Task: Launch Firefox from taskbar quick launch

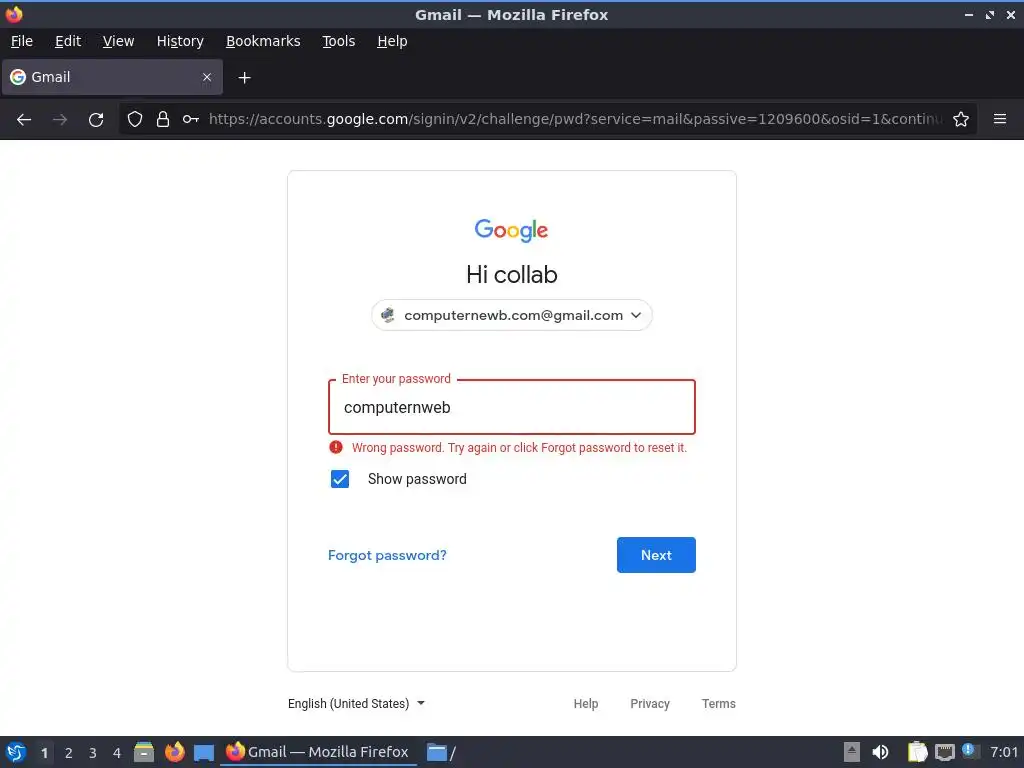Action: click(x=174, y=752)
